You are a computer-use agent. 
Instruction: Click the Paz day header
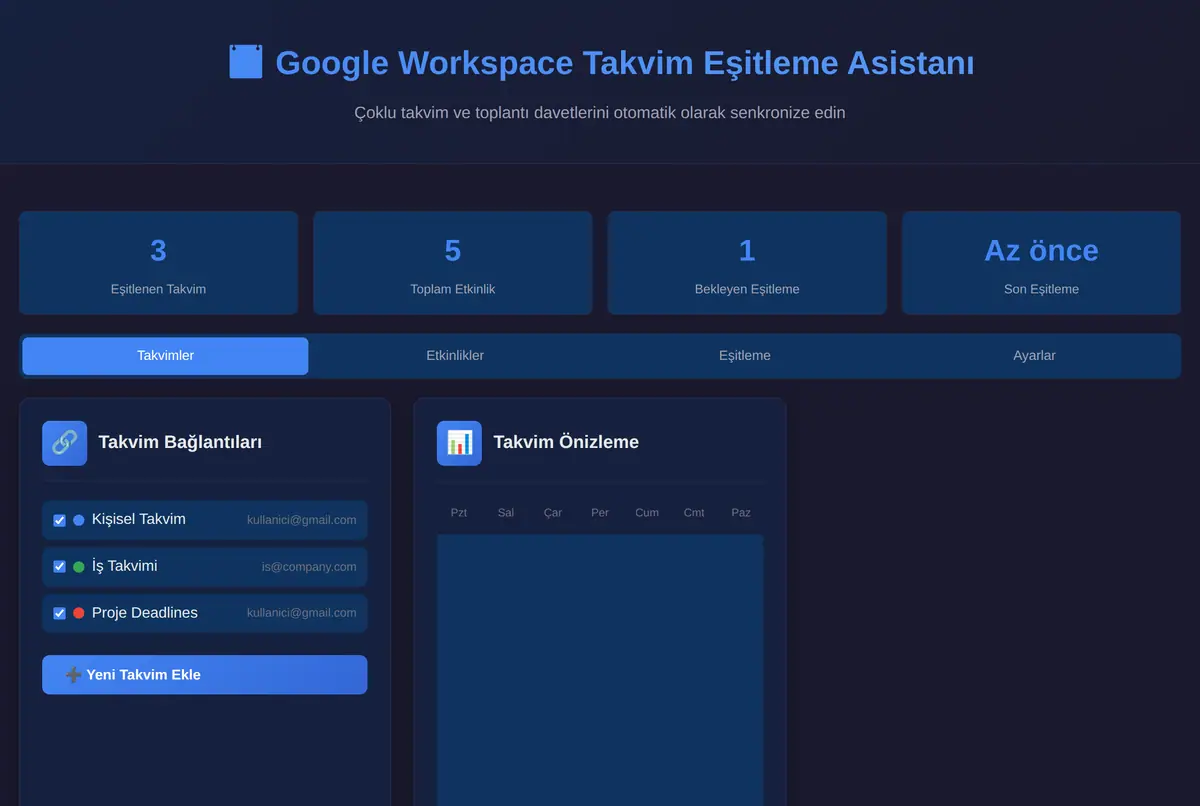tap(741, 513)
